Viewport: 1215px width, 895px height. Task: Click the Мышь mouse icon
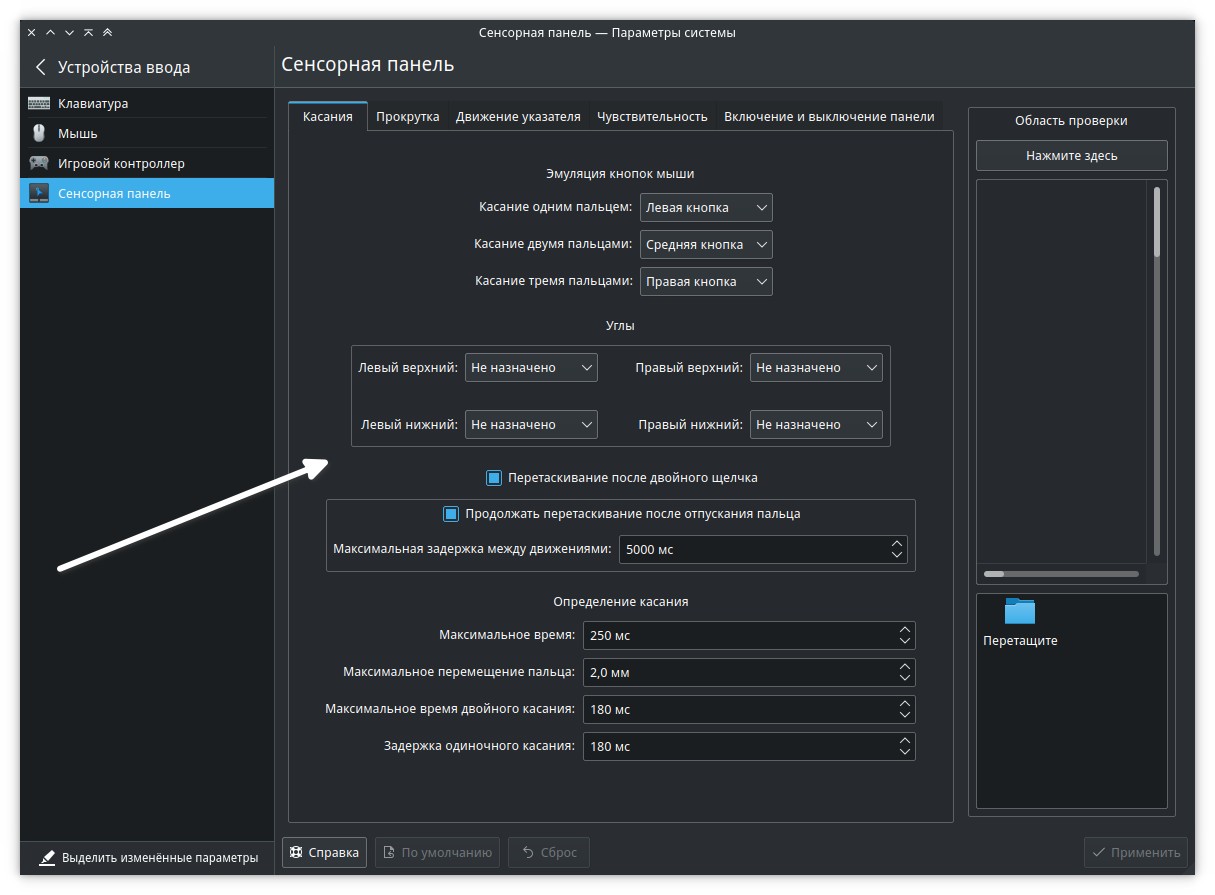39,133
